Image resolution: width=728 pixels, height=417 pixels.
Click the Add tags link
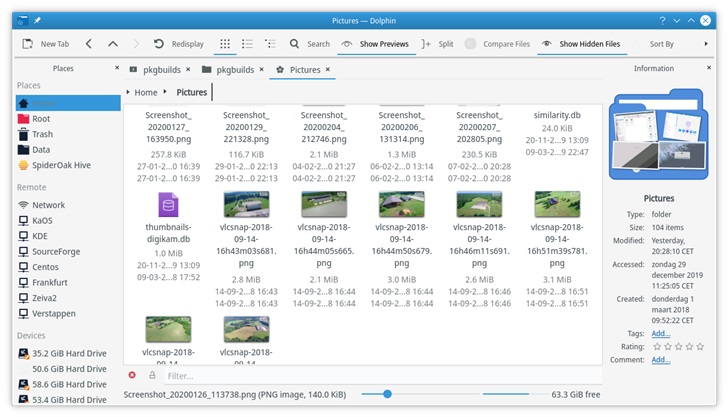coord(660,333)
